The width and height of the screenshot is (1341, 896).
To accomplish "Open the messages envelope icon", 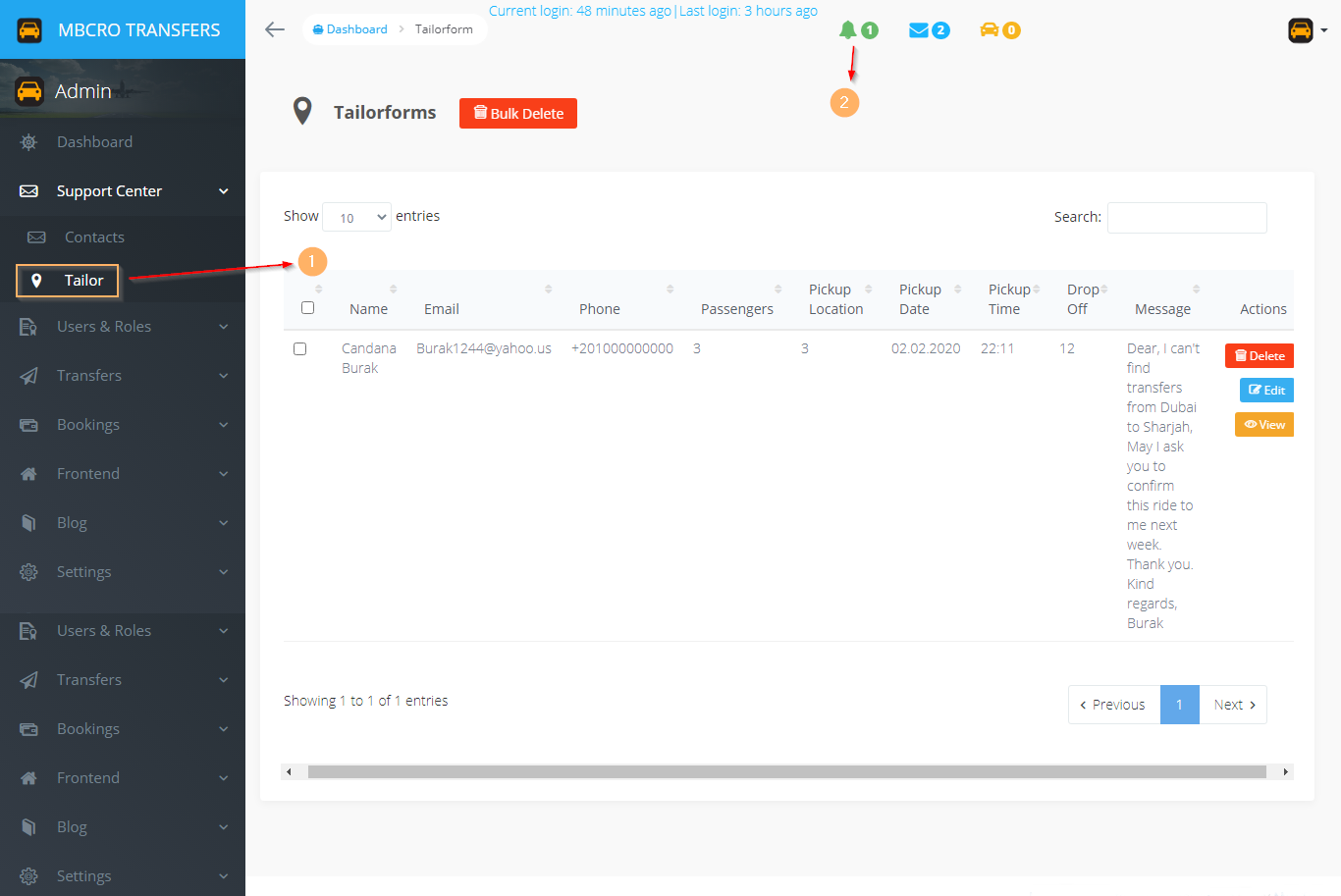I will [x=919, y=30].
